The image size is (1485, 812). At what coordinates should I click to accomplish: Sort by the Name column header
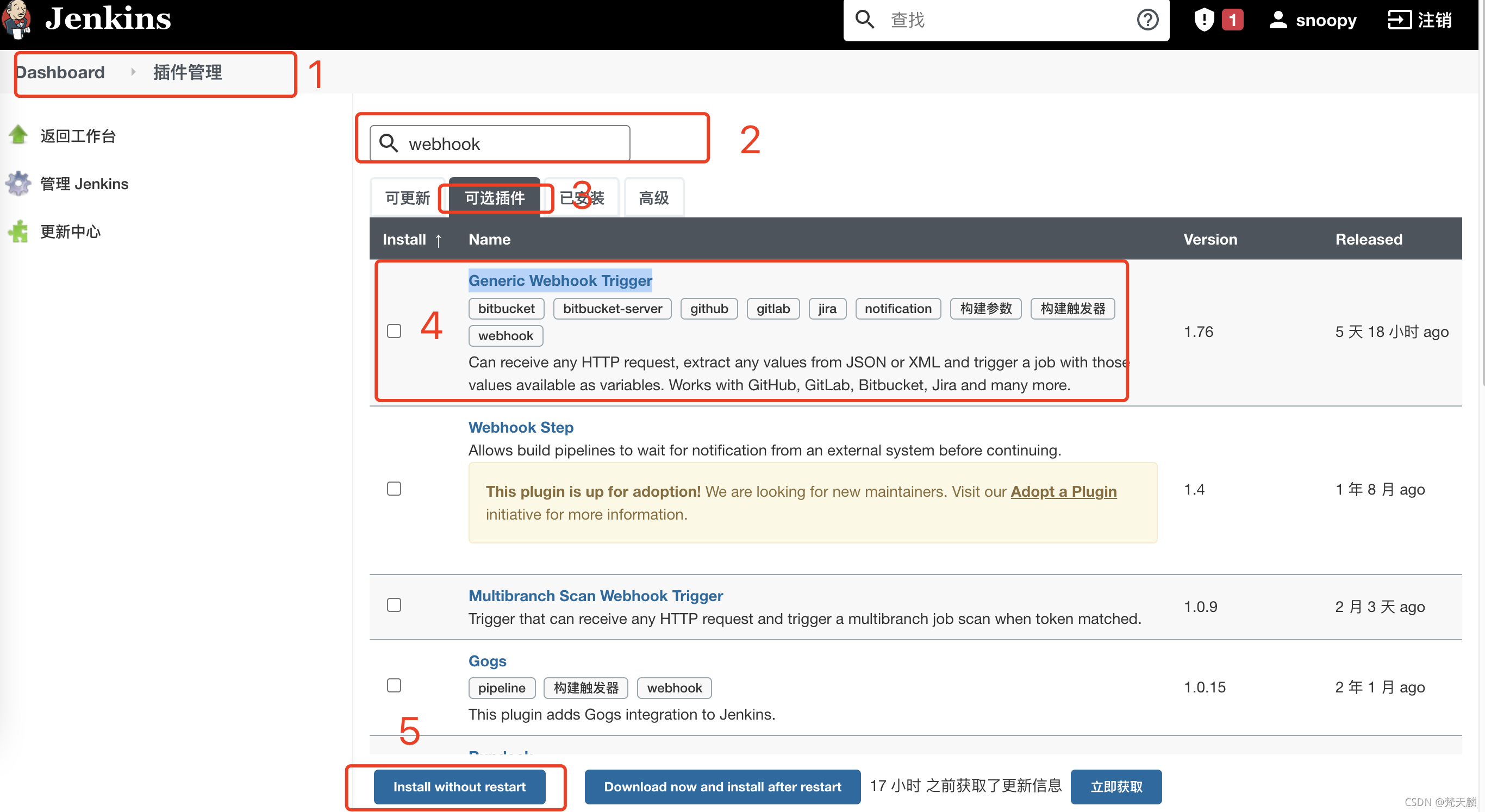click(x=489, y=239)
